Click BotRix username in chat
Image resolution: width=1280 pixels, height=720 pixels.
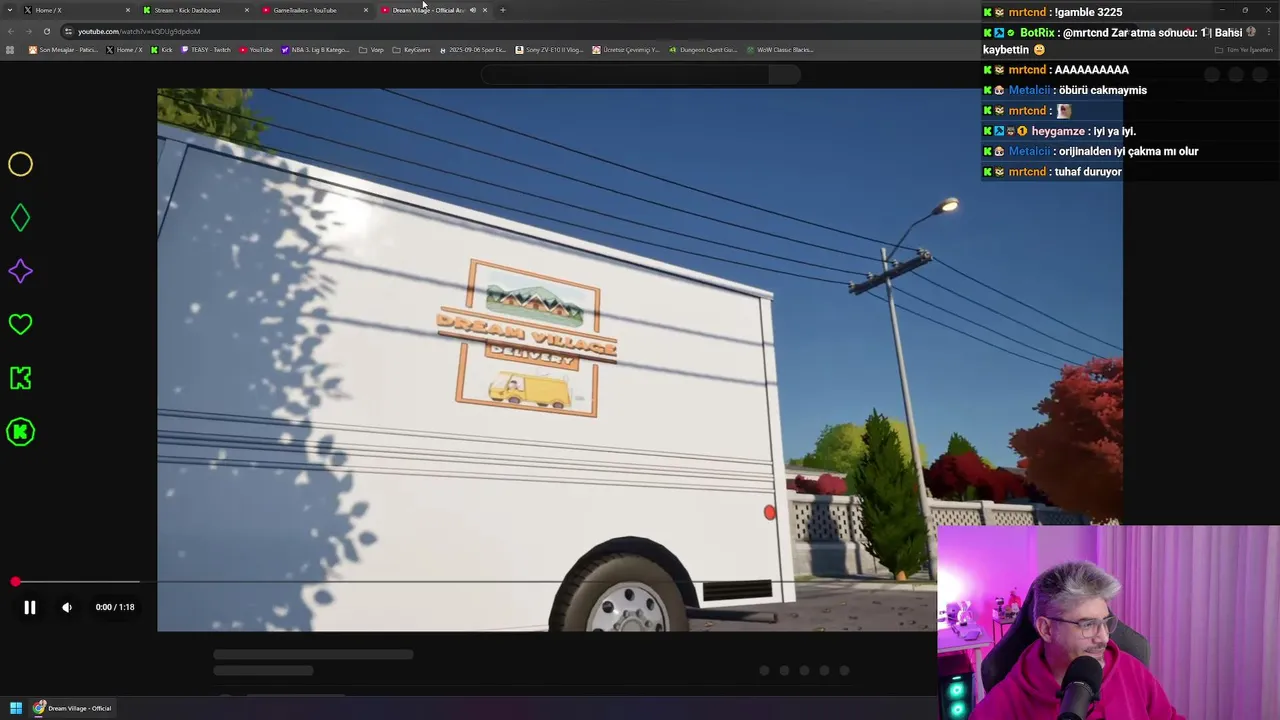point(1037,33)
